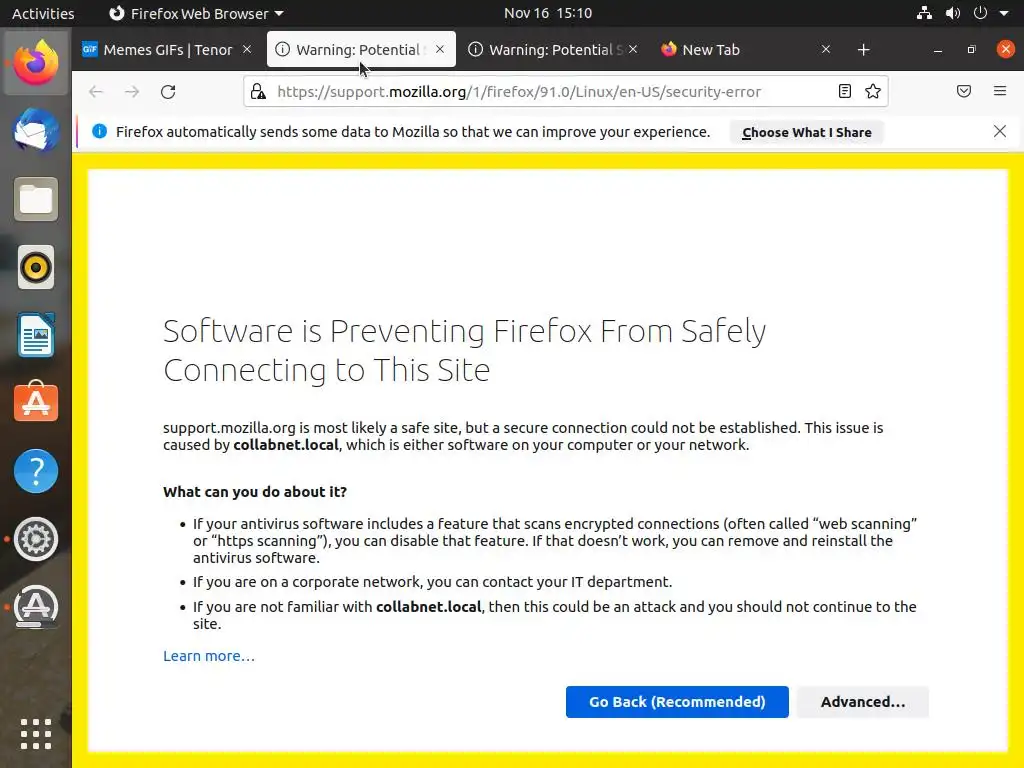Image resolution: width=1024 pixels, height=768 pixels.
Task: Open the Firefox hamburger menu
Action: (x=1000, y=92)
